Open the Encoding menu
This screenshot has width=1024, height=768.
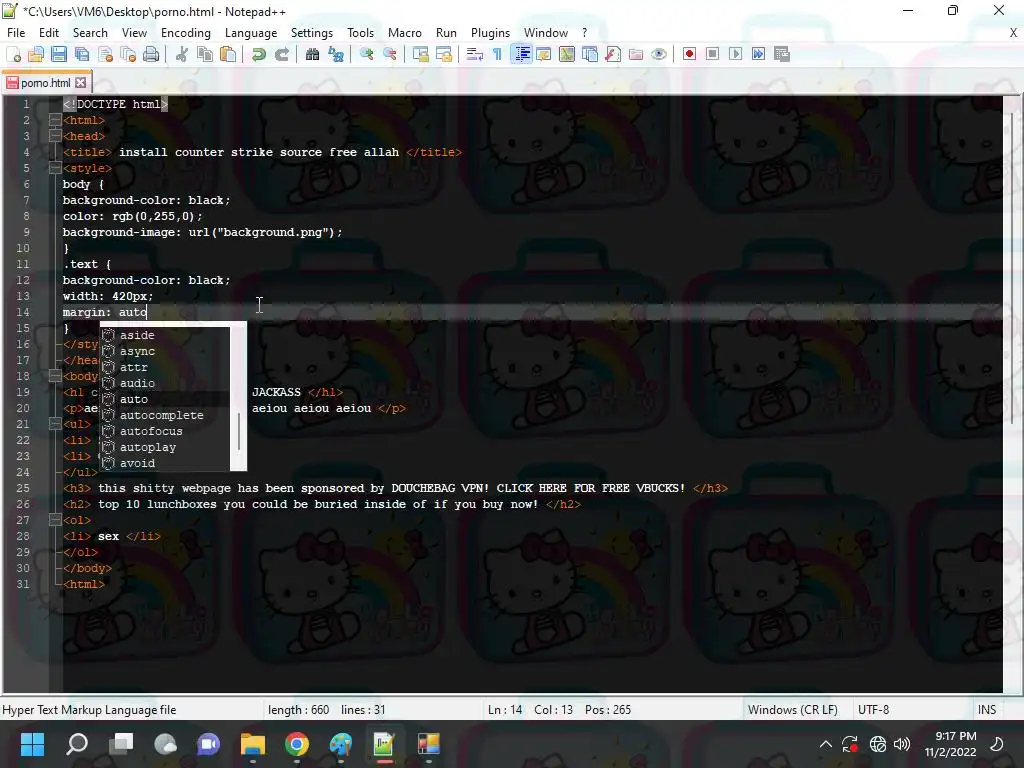coord(185,33)
